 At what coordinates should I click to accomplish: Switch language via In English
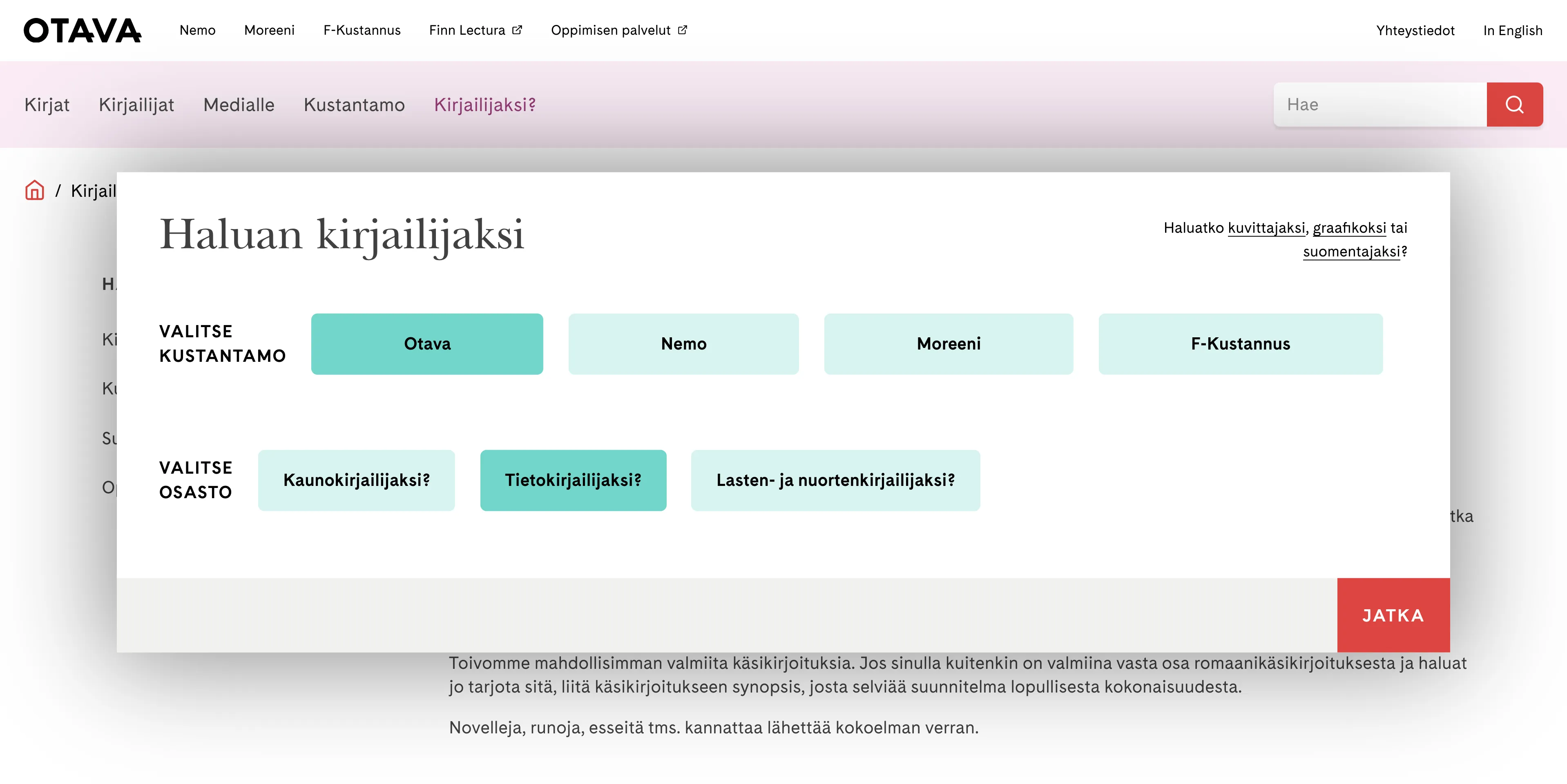(1512, 30)
